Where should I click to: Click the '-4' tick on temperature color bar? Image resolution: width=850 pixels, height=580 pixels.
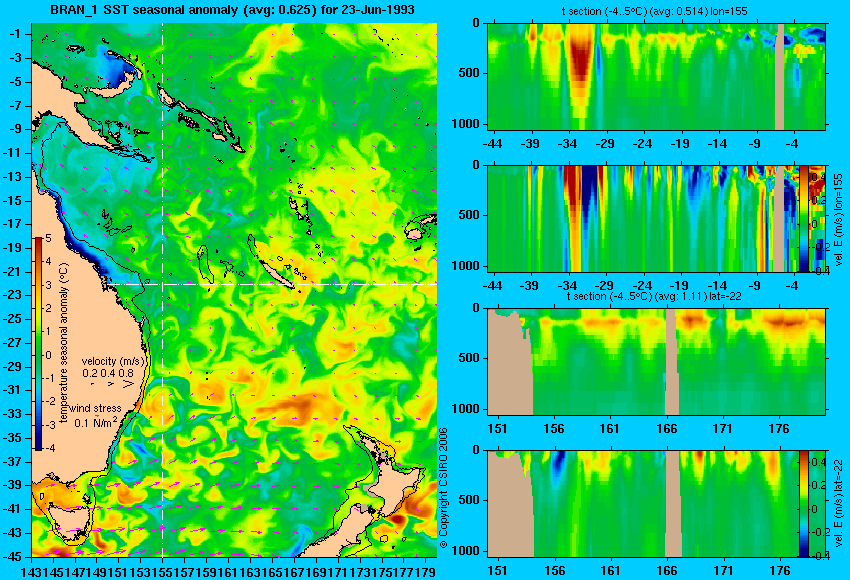pos(48,448)
